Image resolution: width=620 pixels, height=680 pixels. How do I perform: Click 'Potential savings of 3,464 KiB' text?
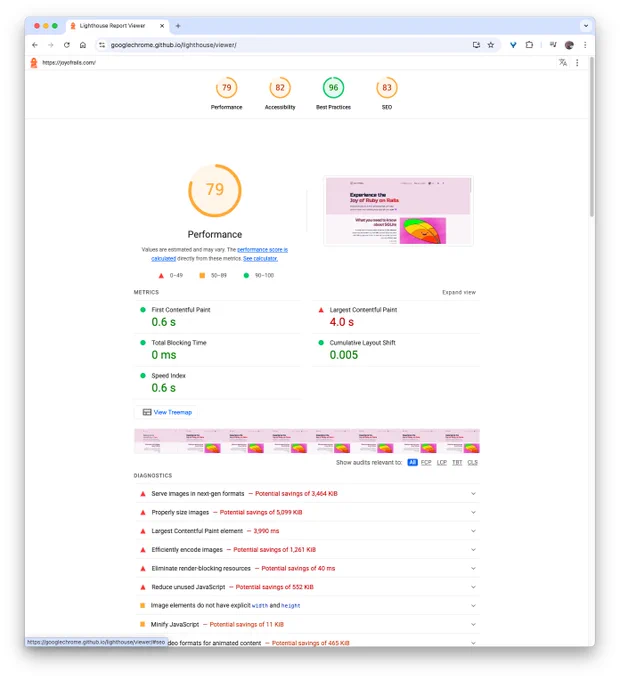pyautogui.click(x=296, y=494)
